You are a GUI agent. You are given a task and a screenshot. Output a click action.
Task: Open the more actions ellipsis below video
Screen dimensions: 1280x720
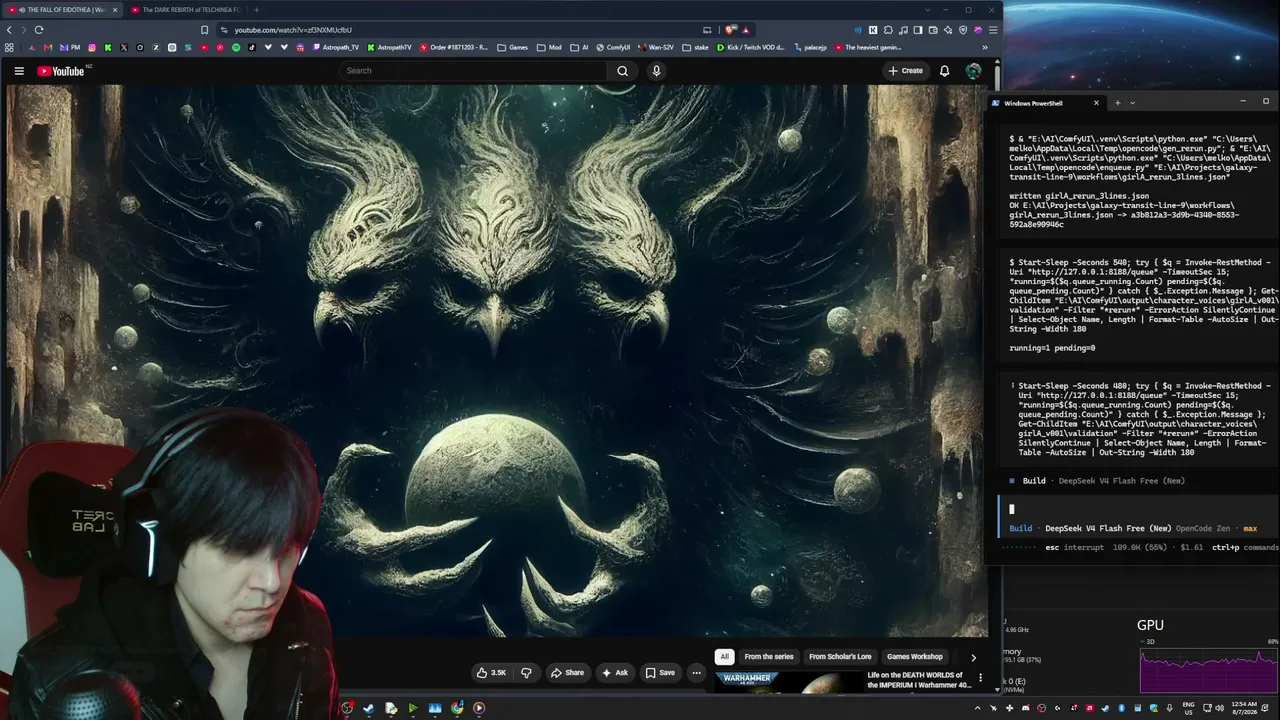[696, 673]
